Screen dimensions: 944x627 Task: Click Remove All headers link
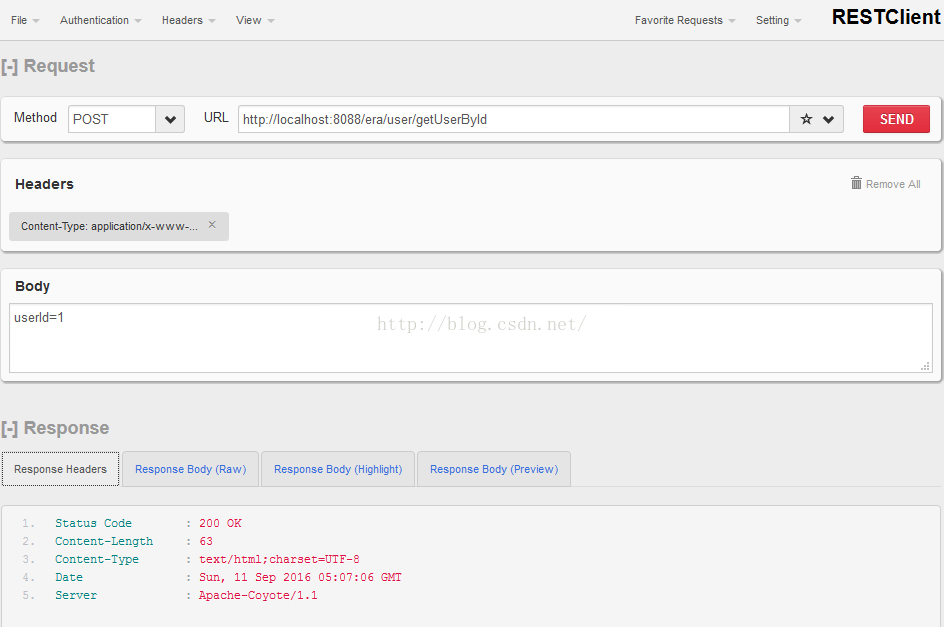pos(893,184)
